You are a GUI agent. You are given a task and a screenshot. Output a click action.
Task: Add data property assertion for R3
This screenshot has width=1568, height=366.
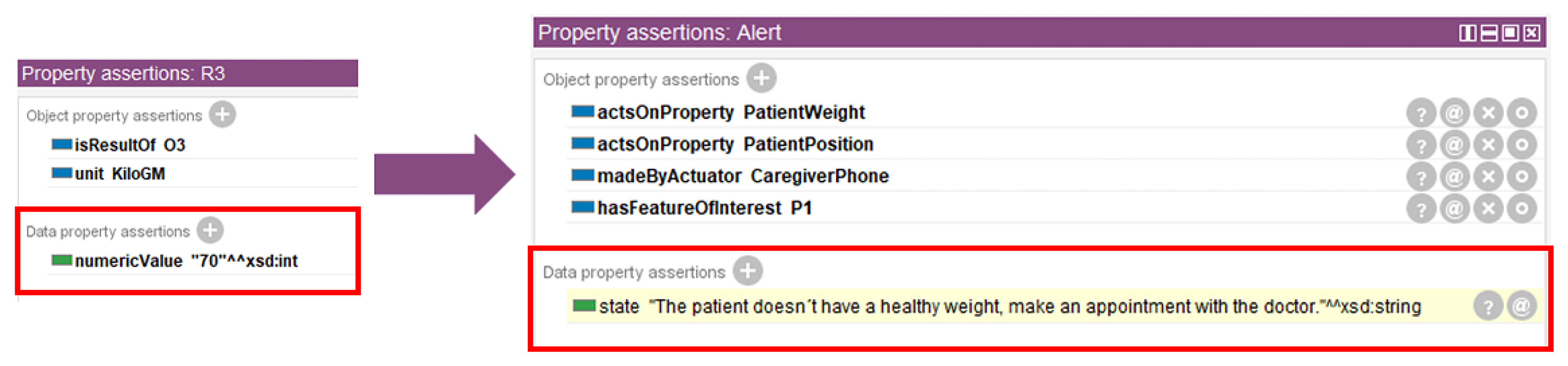210,230
